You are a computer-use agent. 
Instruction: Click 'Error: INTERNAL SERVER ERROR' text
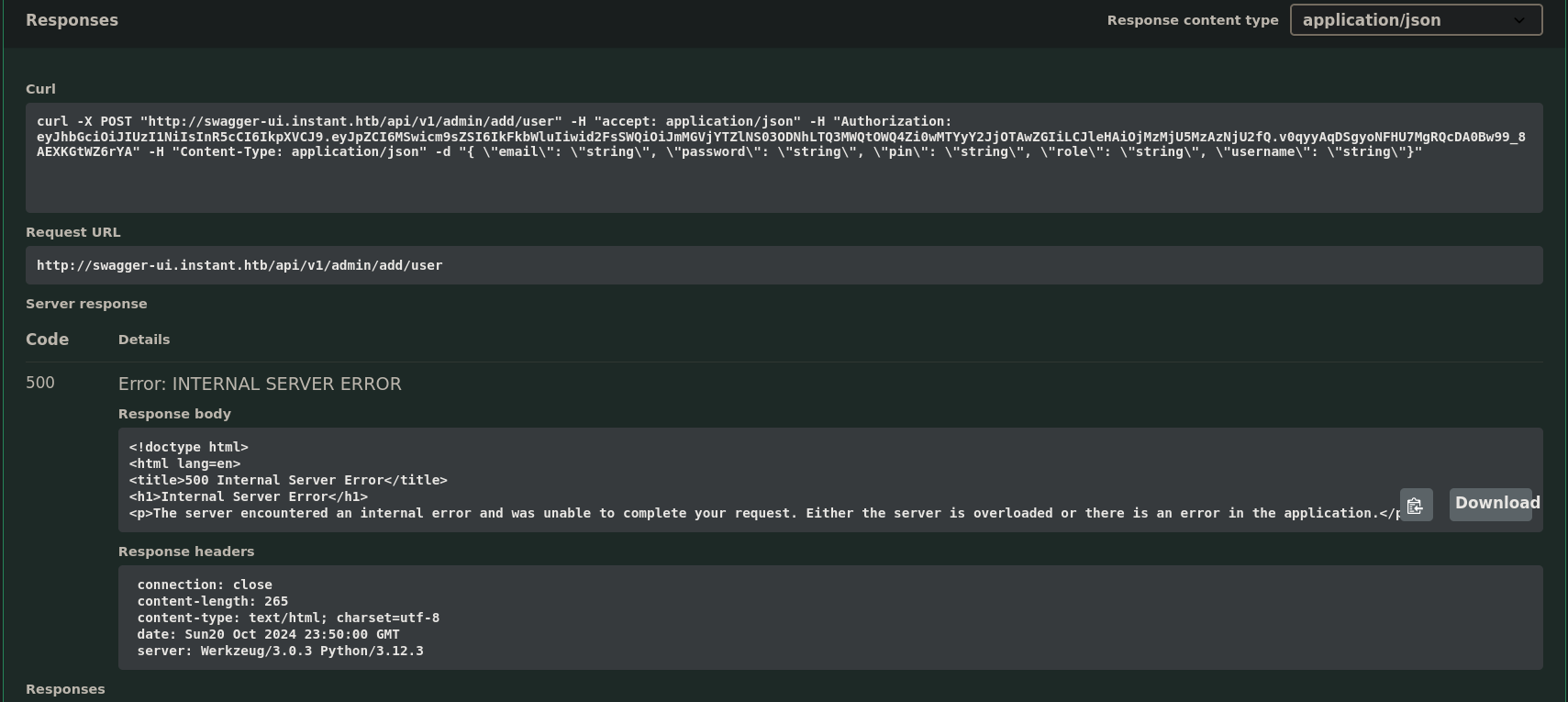[260, 384]
